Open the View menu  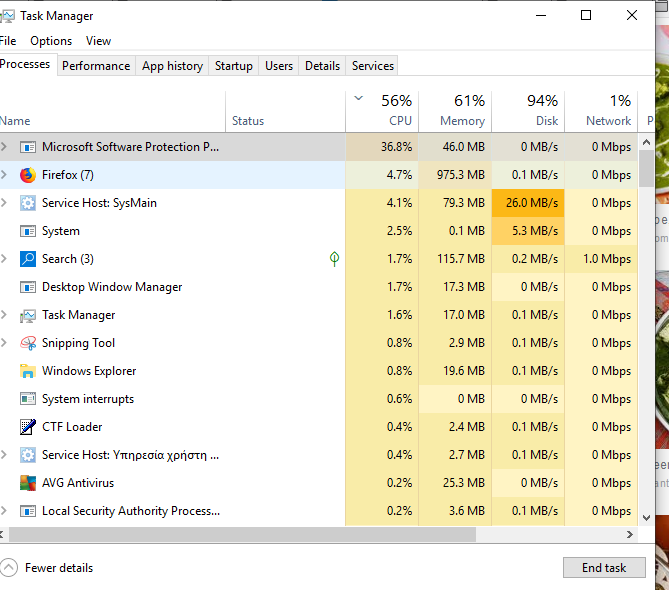(x=98, y=41)
